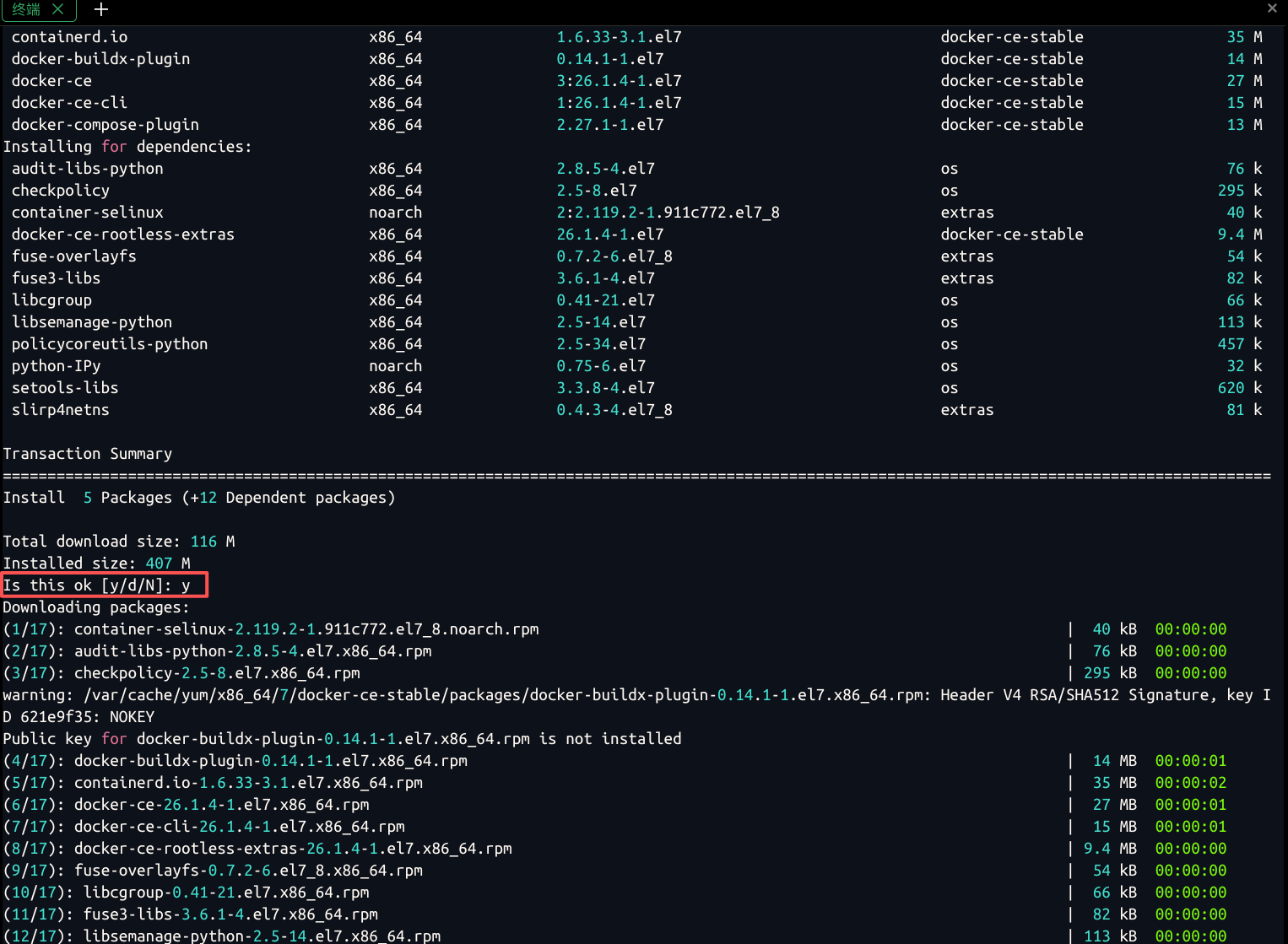Click docker-compose-plugin package name
Image resolution: width=1288 pixels, height=944 pixels.
pos(106,125)
